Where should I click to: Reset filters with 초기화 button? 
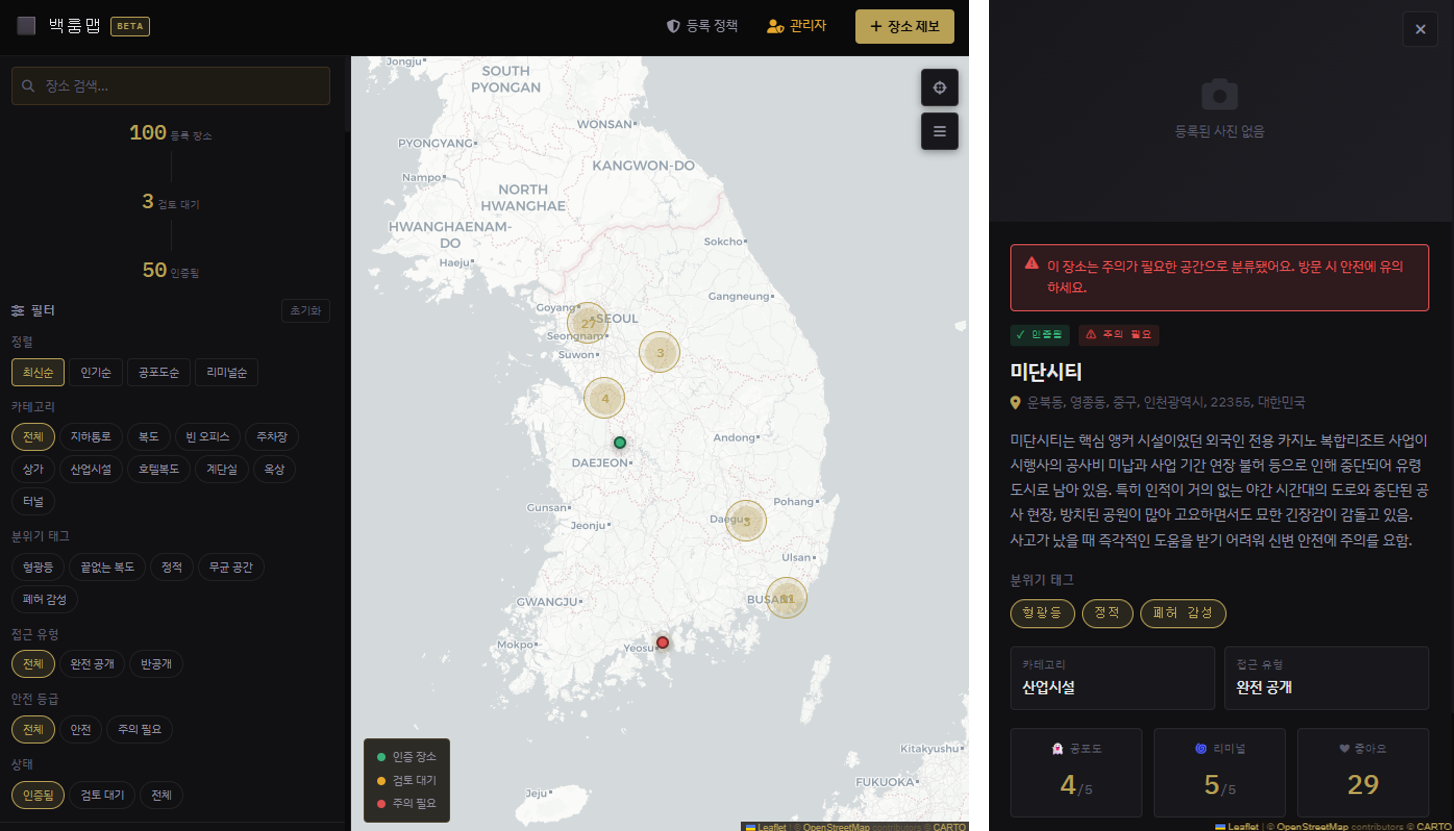point(305,311)
